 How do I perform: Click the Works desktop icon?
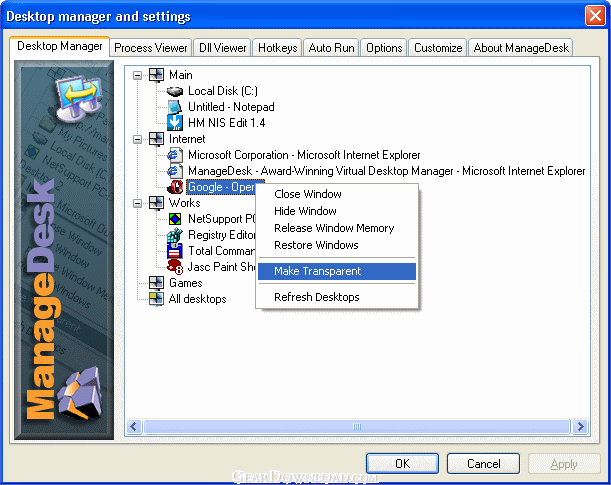[x=156, y=203]
